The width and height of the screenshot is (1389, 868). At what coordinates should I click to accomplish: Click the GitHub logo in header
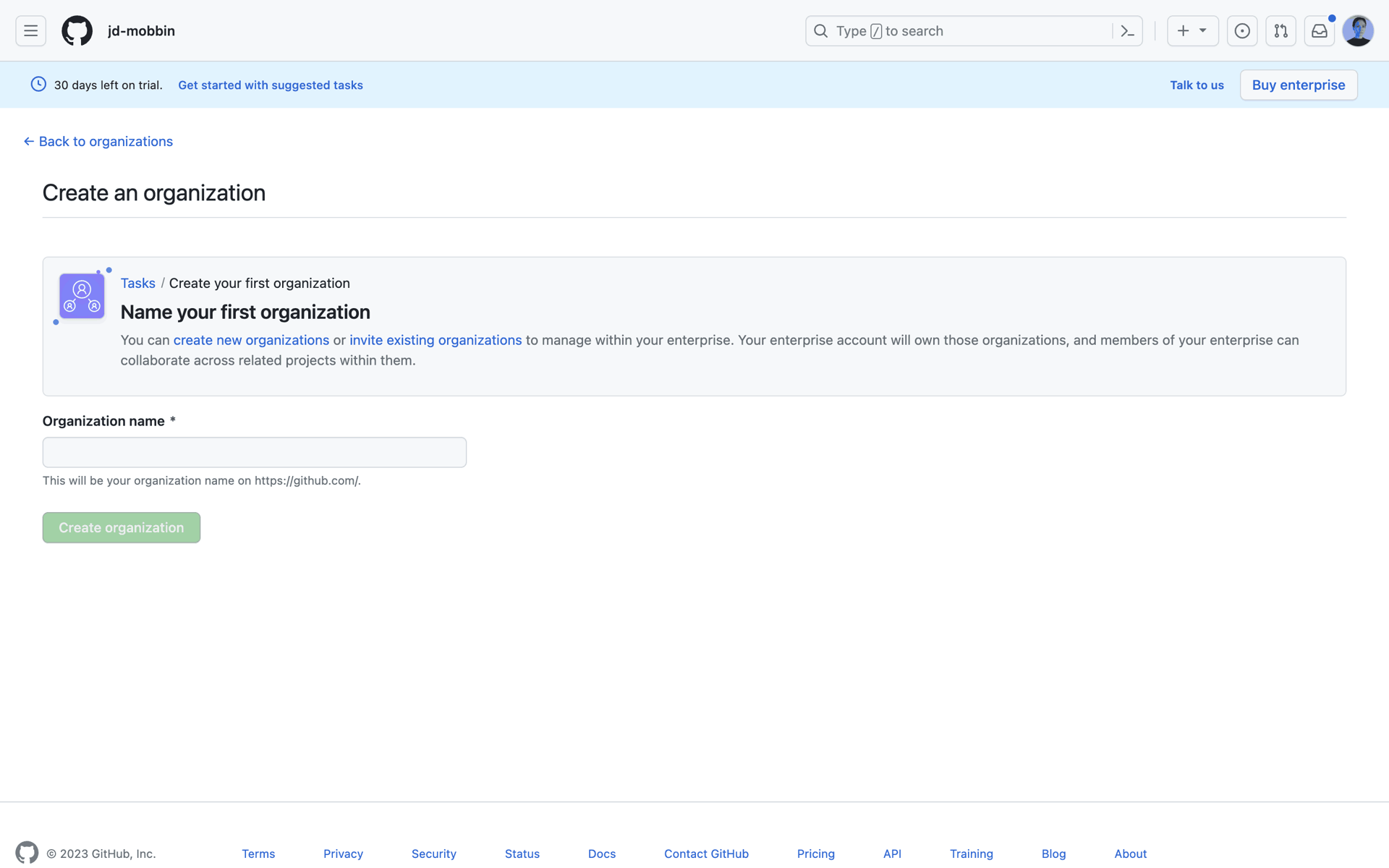(77, 30)
